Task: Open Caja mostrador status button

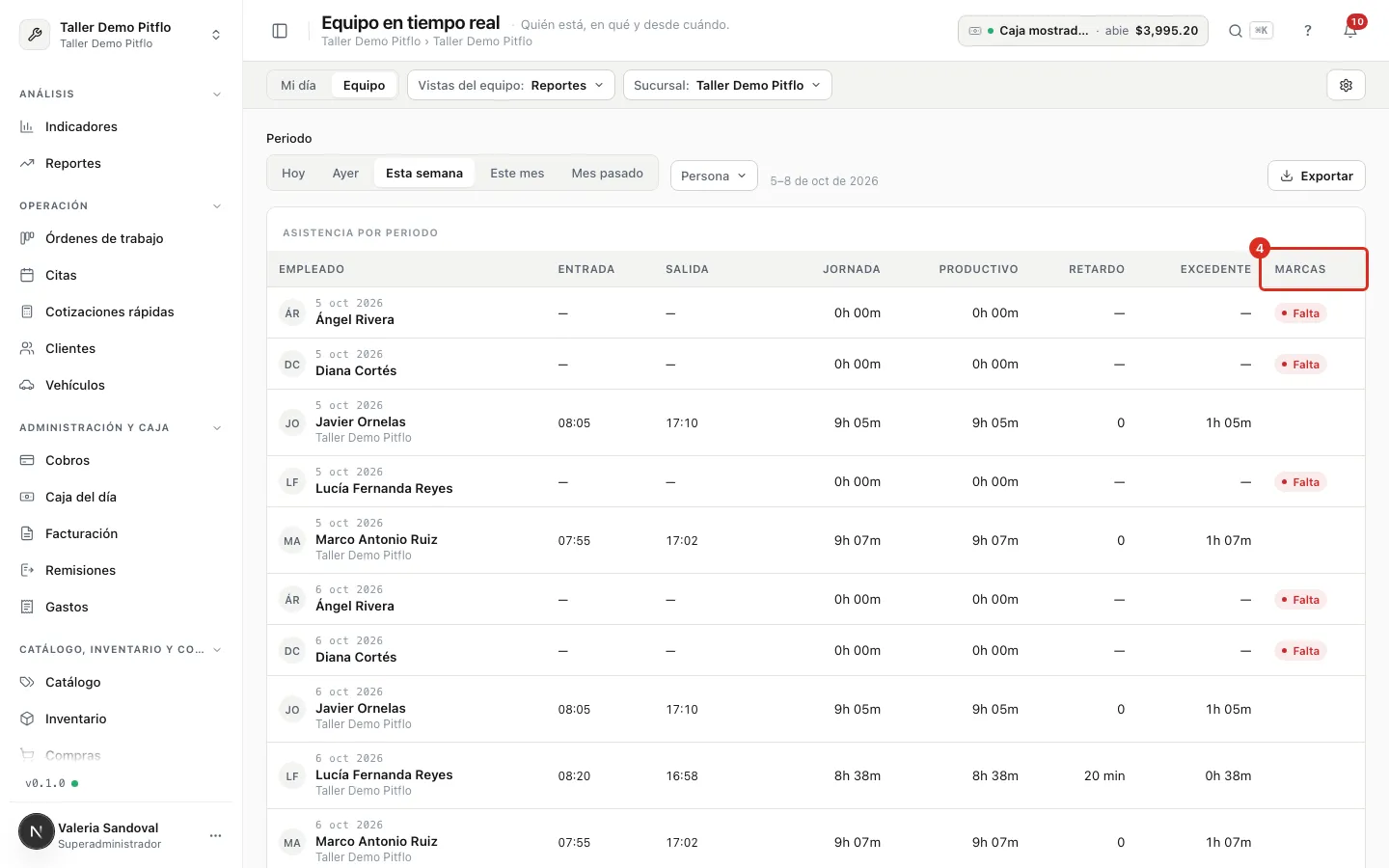Action: click(x=1082, y=31)
